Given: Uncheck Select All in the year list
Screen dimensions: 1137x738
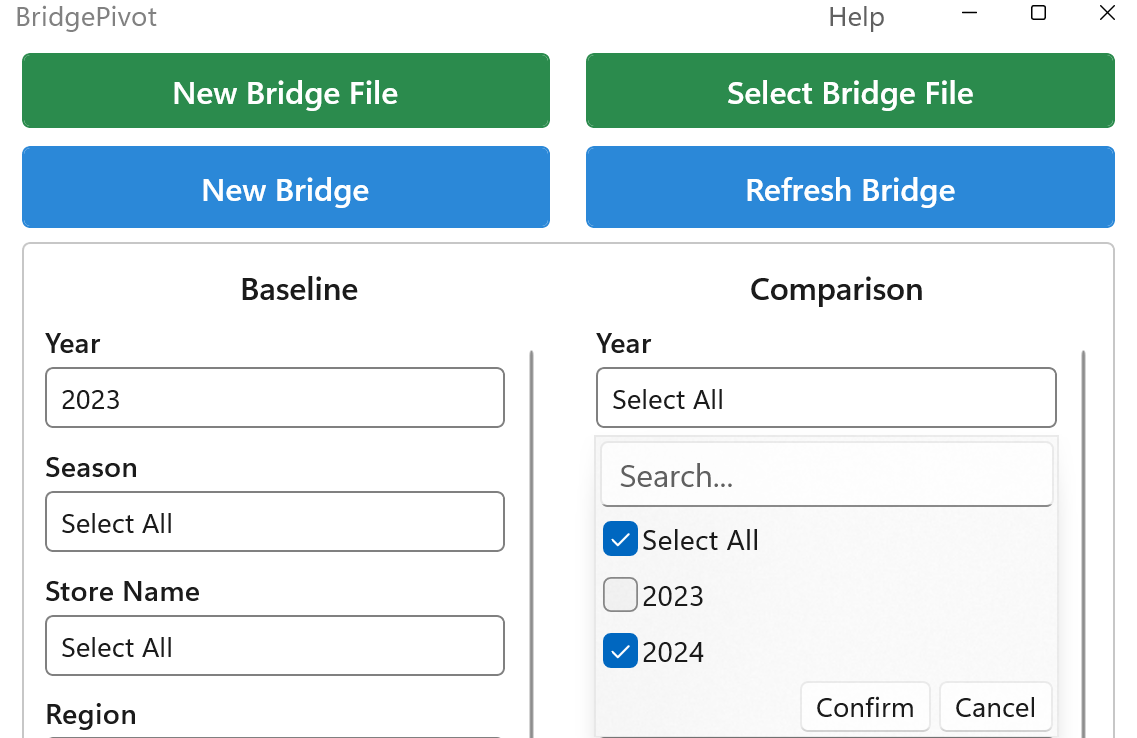Looking at the screenshot, I should (x=620, y=539).
